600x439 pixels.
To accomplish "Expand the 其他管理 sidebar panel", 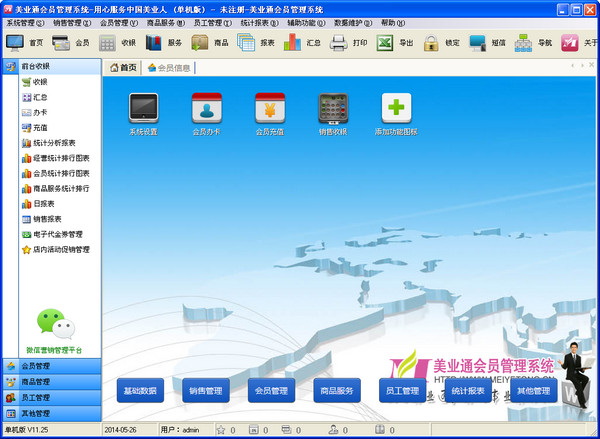I will 50,412.
